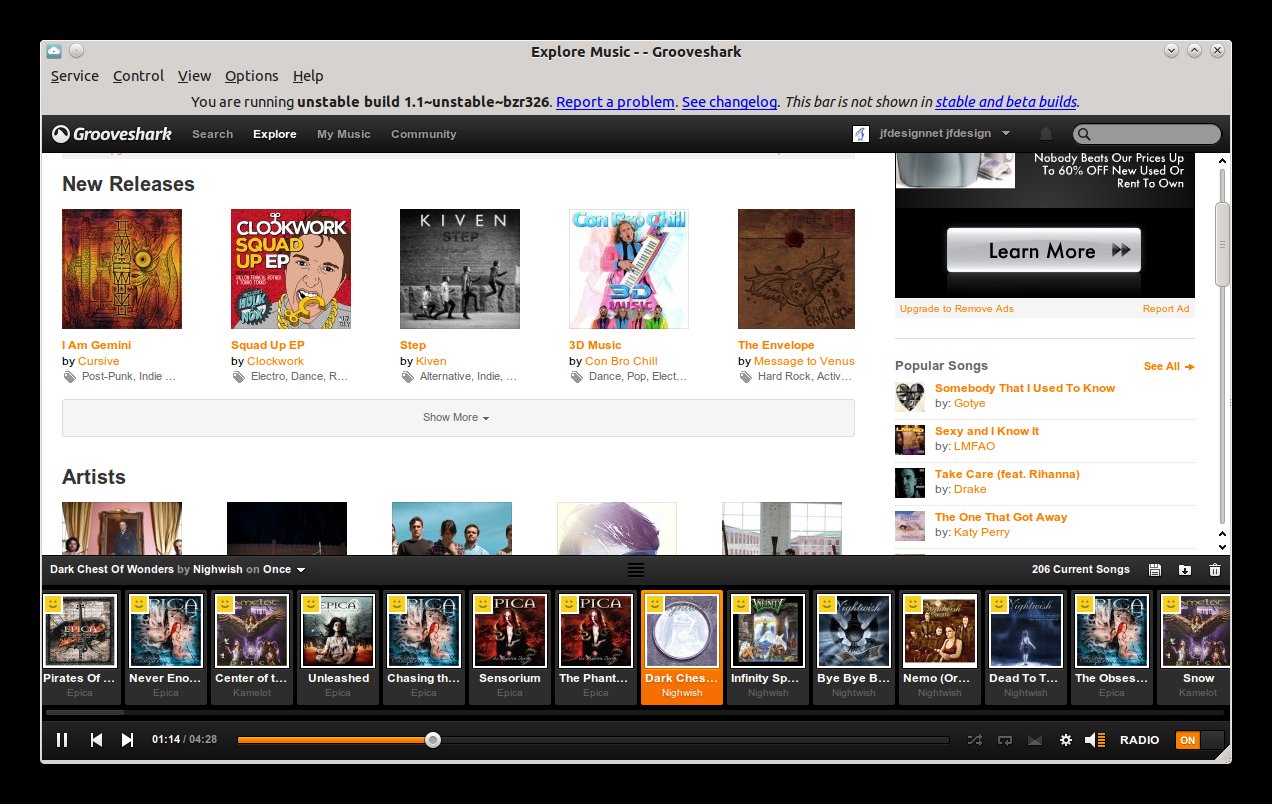Click the Report a problem link
Viewport: 1272px width, 804px height.
(x=615, y=102)
